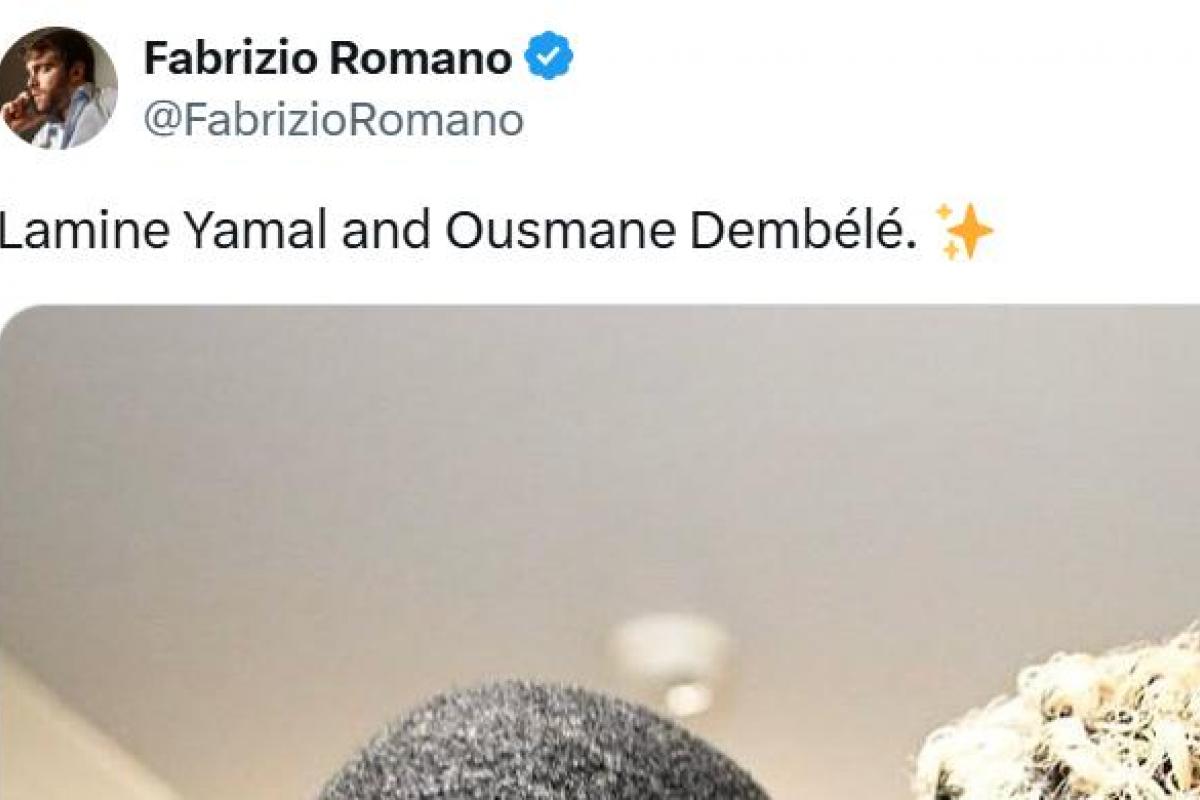Viewport: 1200px width, 800px height.
Task: Click the first name "Fabrizio" in header
Action: 230,58
